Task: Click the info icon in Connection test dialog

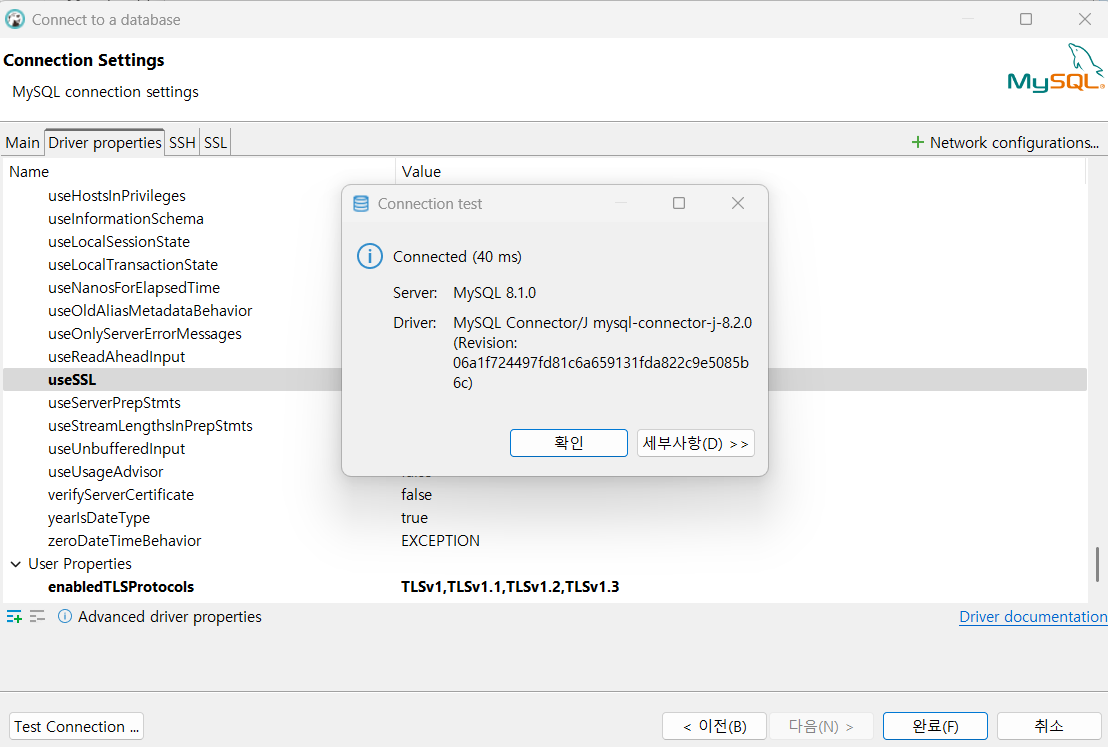Action: click(370, 257)
